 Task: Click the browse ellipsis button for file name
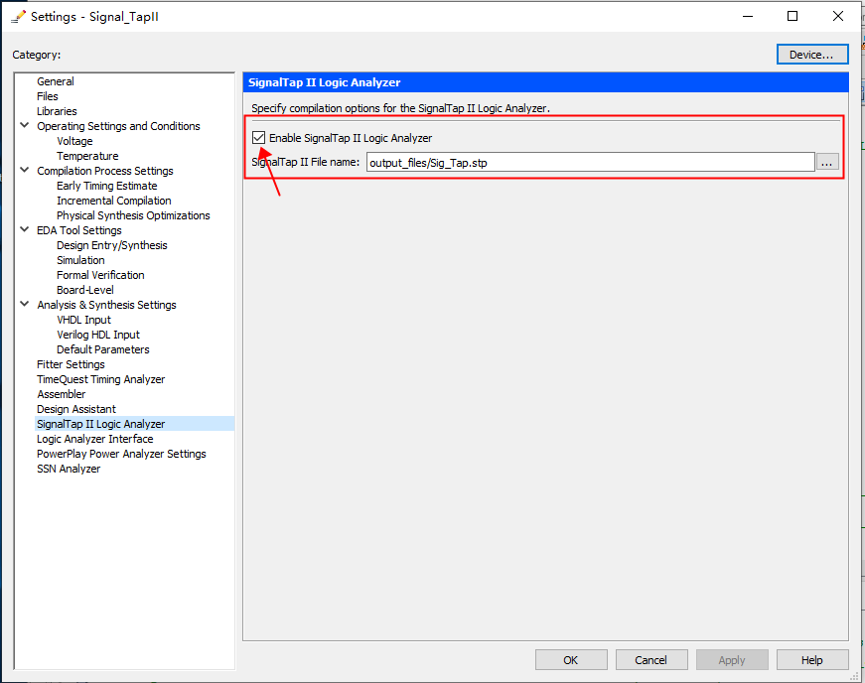pyautogui.click(x=827, y=162)
